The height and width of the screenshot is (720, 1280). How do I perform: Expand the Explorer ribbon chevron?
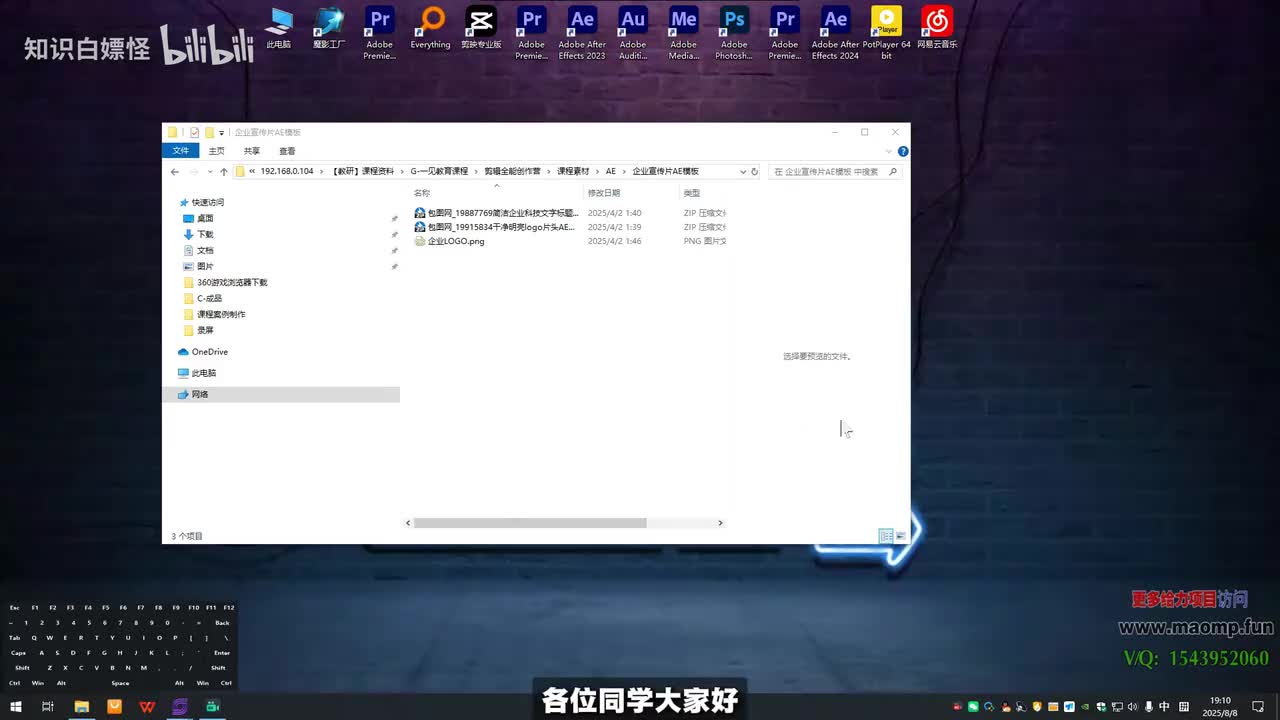(x=889, y=151)
